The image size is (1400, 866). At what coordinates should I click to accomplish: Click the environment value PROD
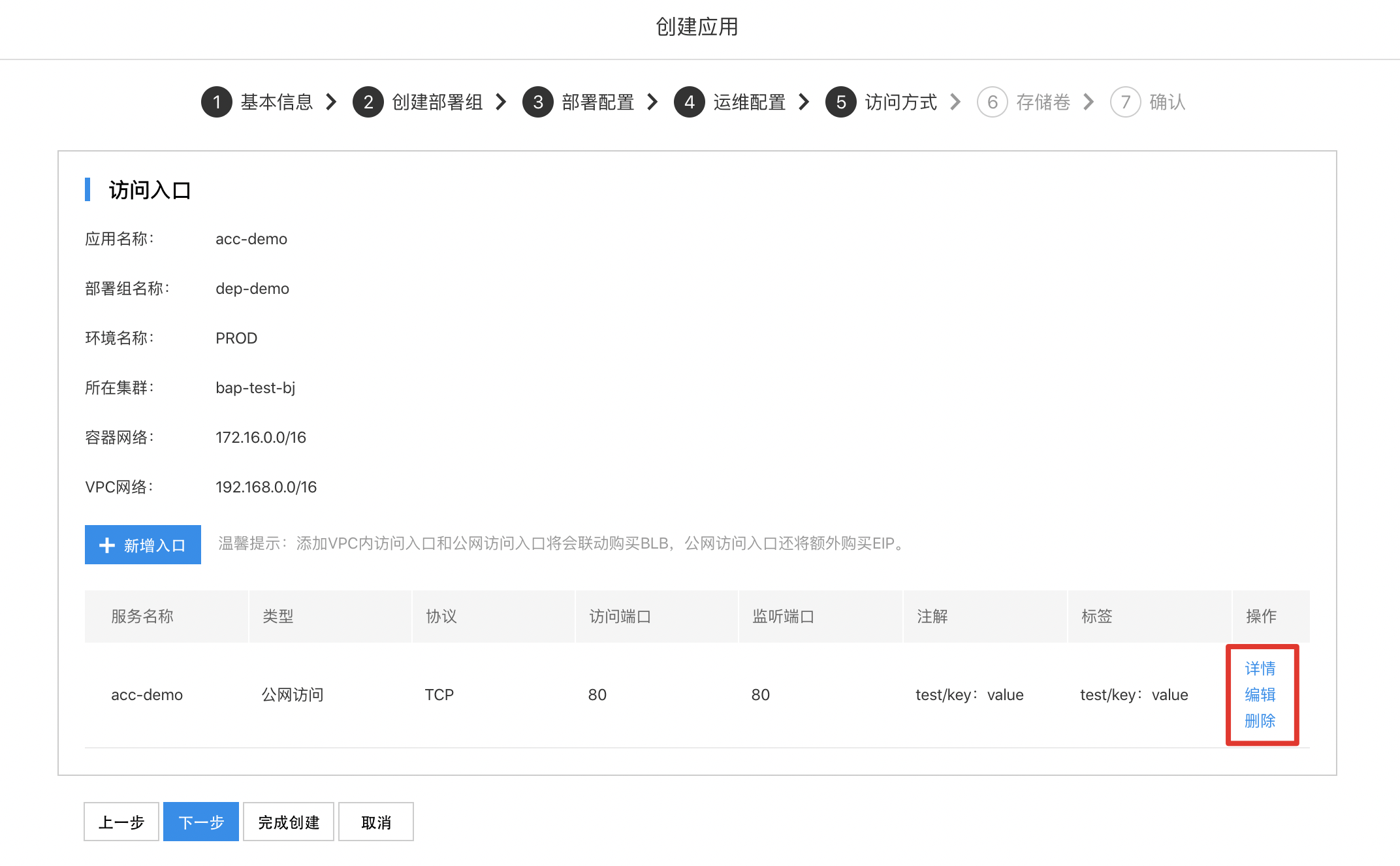click(236, 338)
